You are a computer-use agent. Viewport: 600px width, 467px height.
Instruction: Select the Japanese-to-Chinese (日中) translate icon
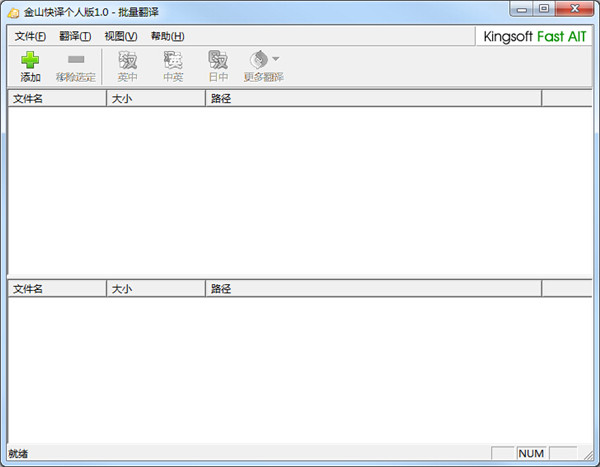(218, 60)
